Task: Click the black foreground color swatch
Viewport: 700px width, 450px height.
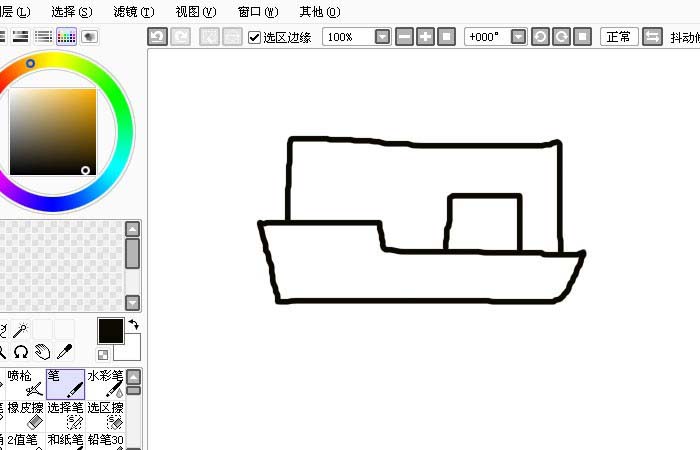Action: pos(110,331)
